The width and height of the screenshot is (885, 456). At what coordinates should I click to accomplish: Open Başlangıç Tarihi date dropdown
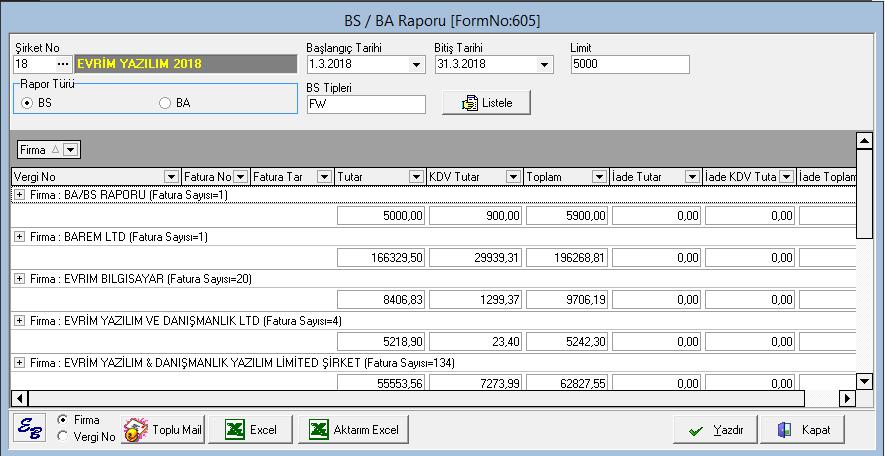click(x=417, y=64)
